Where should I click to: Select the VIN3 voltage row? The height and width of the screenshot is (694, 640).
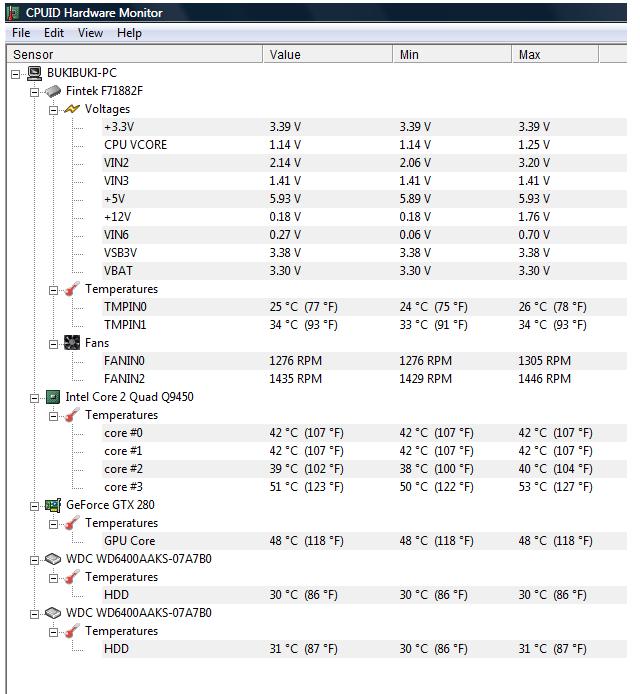pos(364,181)
